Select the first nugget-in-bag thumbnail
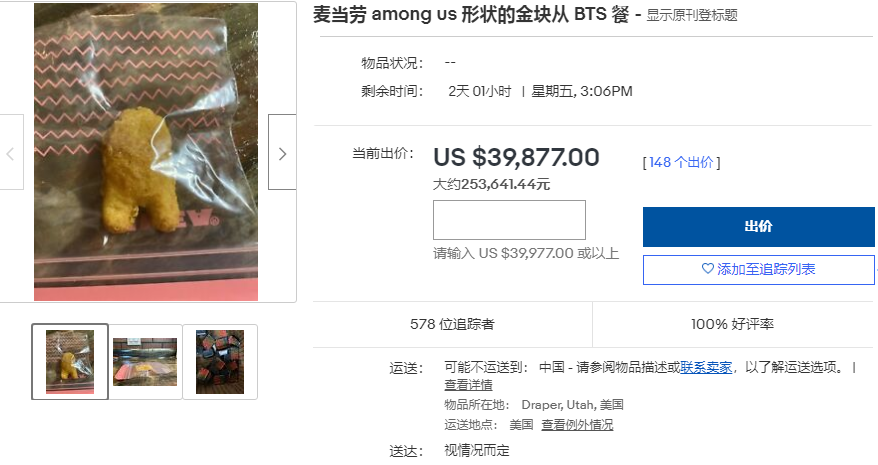878x465 pixels. pos(70,362)
